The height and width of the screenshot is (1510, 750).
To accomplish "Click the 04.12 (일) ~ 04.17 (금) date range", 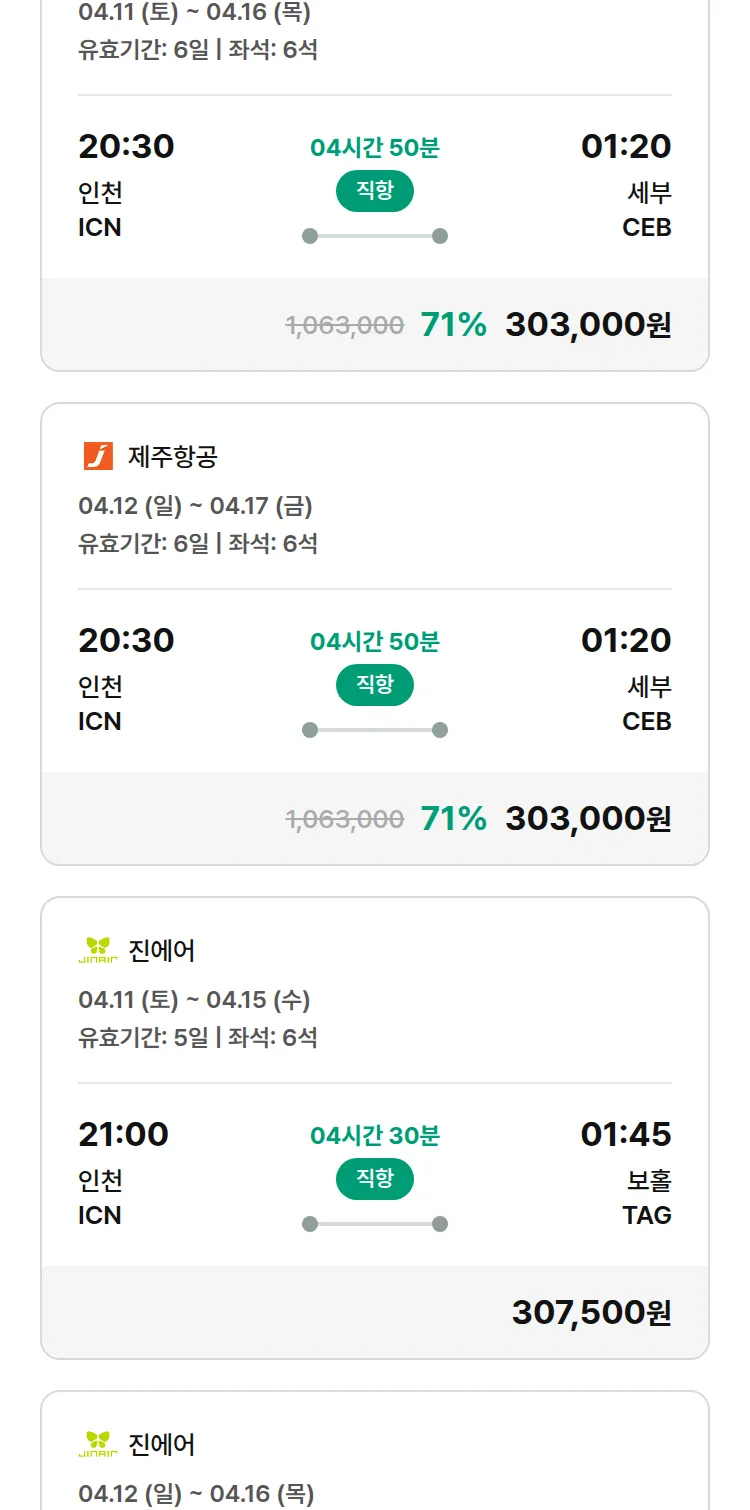I will point(195,506).
